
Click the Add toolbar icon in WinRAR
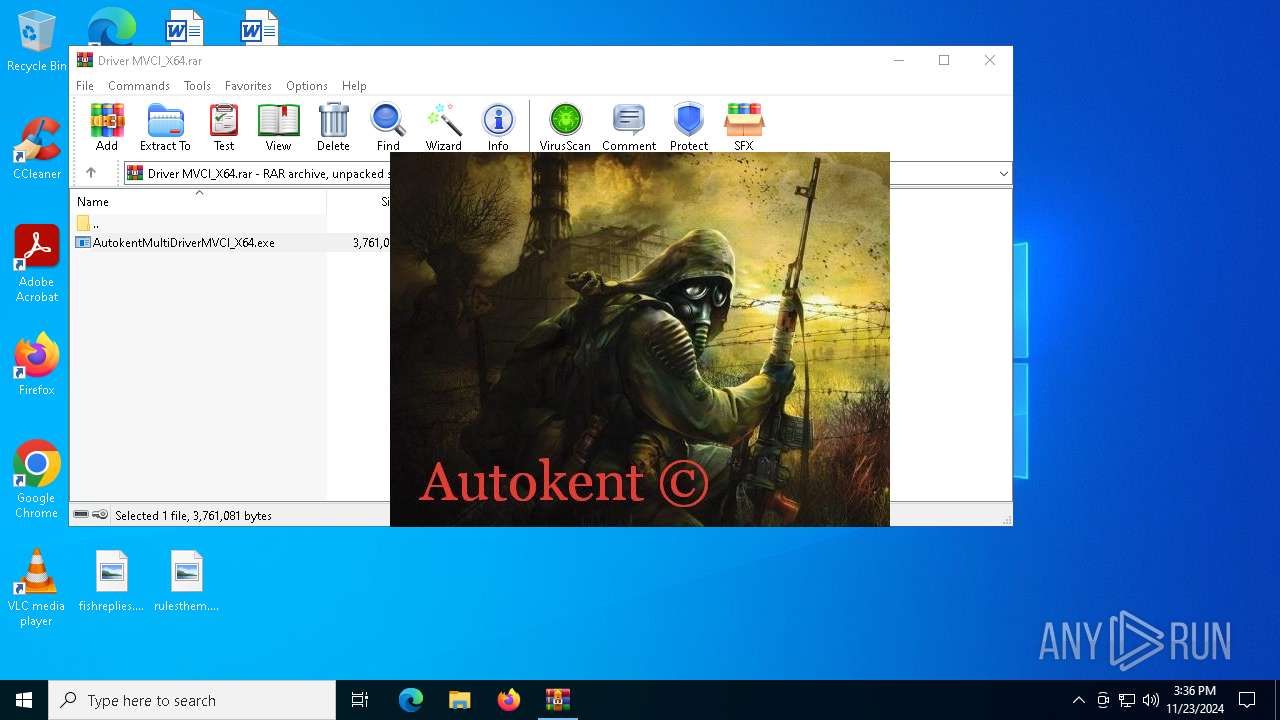pos(107,127)
